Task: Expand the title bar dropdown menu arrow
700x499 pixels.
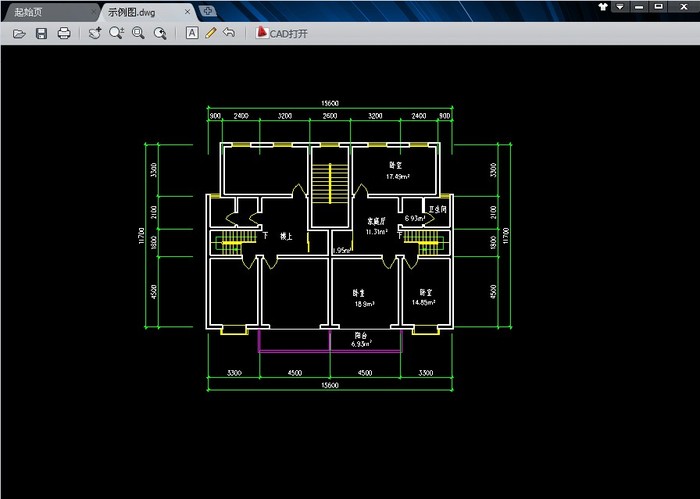Action: 621,6
